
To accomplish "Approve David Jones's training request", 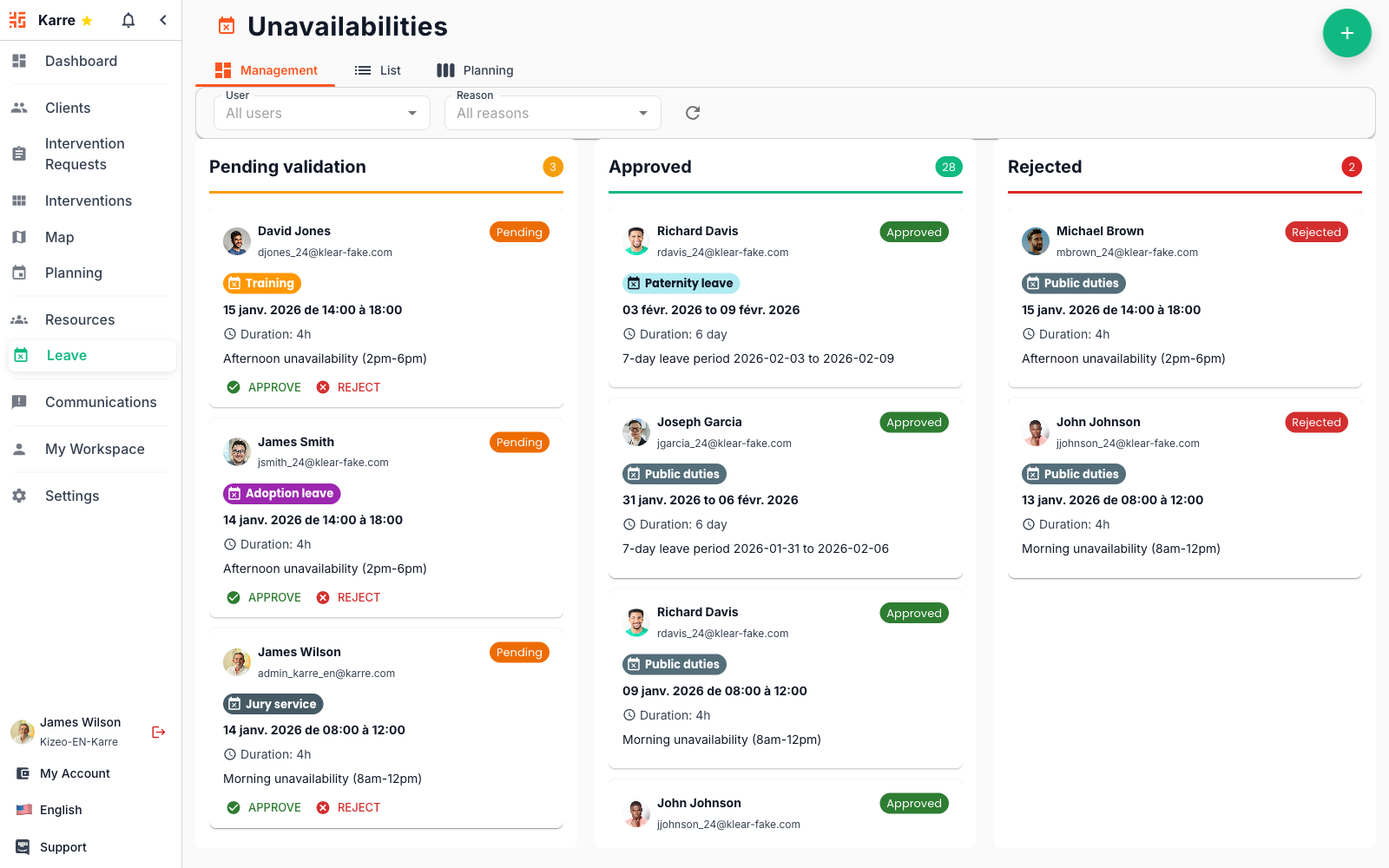I will coord(264,387).
